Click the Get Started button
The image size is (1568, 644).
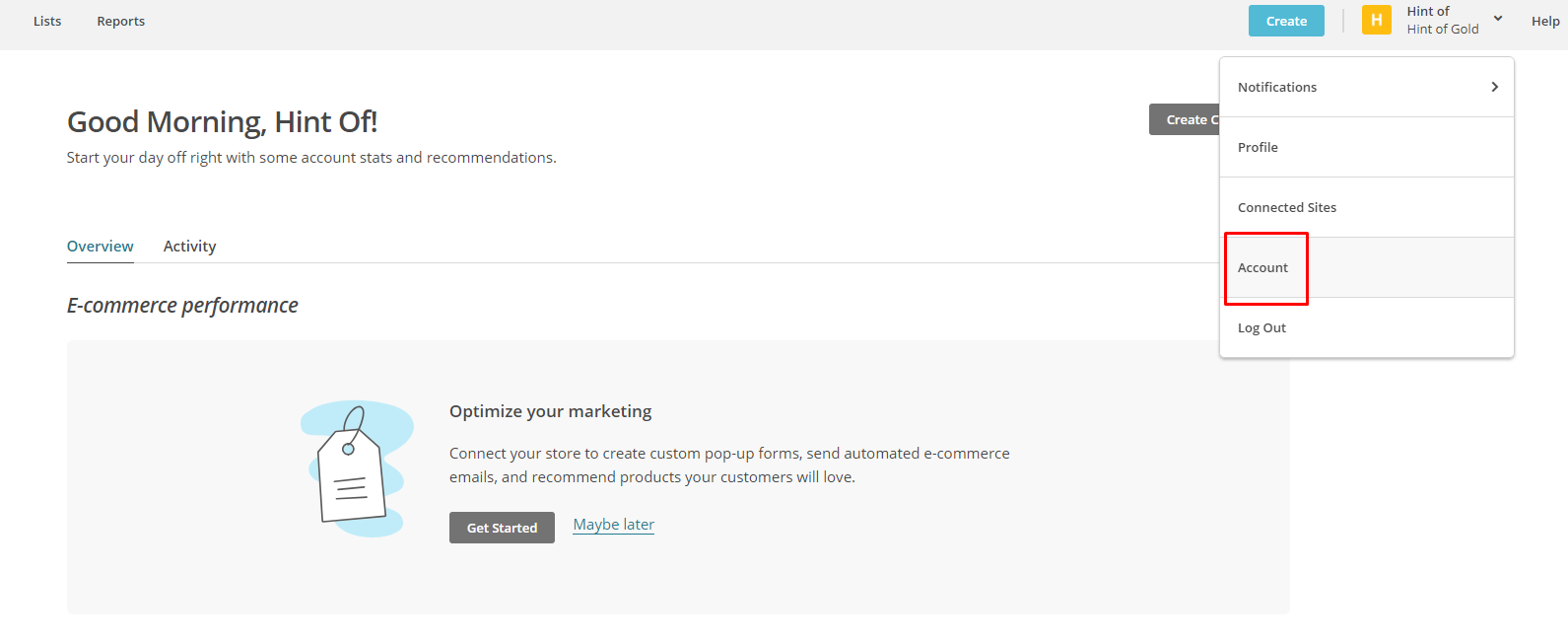tap(502, 528)
